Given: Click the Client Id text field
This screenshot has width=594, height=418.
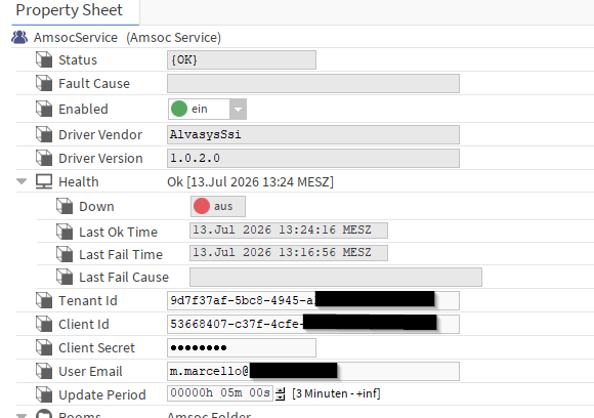Looking at the screenshot, I should pyautogui.click(x=313, y=324).
